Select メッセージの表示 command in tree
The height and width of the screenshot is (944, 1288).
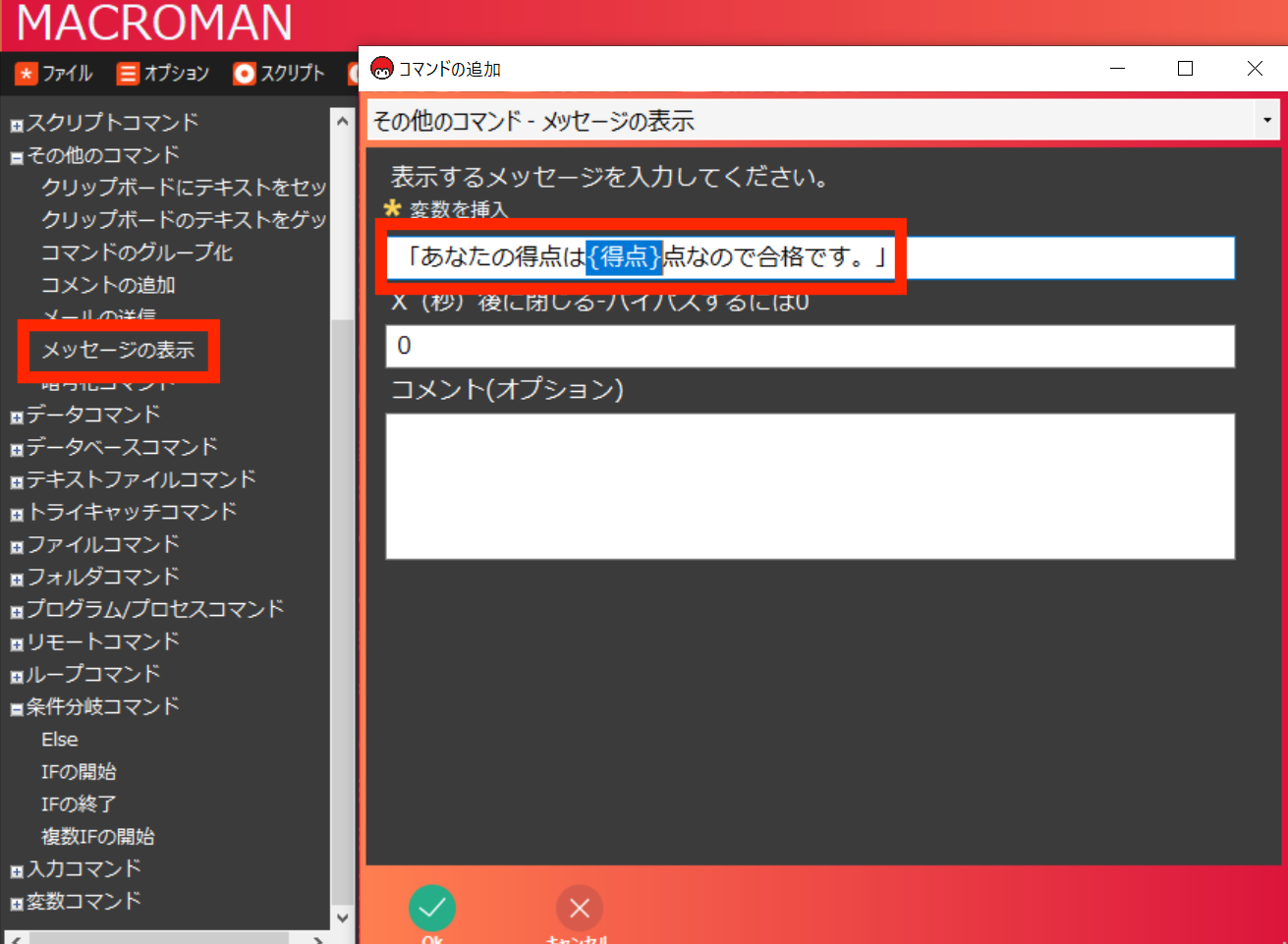(x=118, y=350)
